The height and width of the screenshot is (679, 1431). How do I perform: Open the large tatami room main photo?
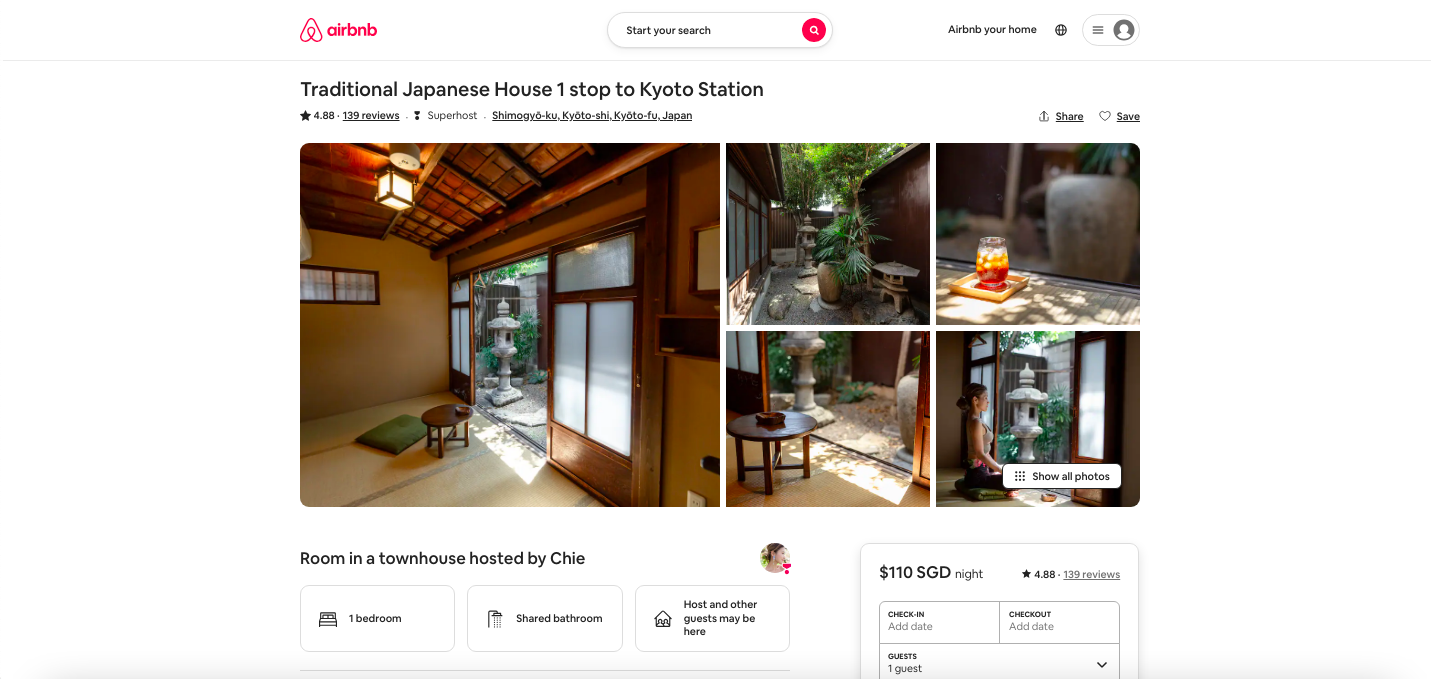(510, 325)
